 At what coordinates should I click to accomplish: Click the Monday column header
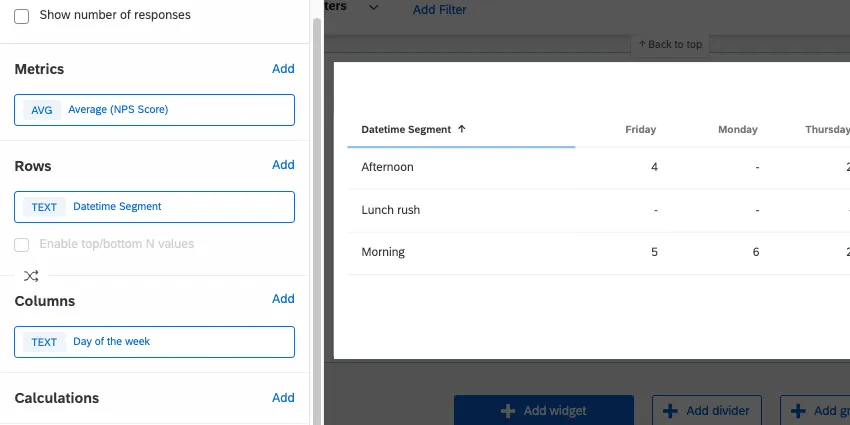(x=737, y=130)
